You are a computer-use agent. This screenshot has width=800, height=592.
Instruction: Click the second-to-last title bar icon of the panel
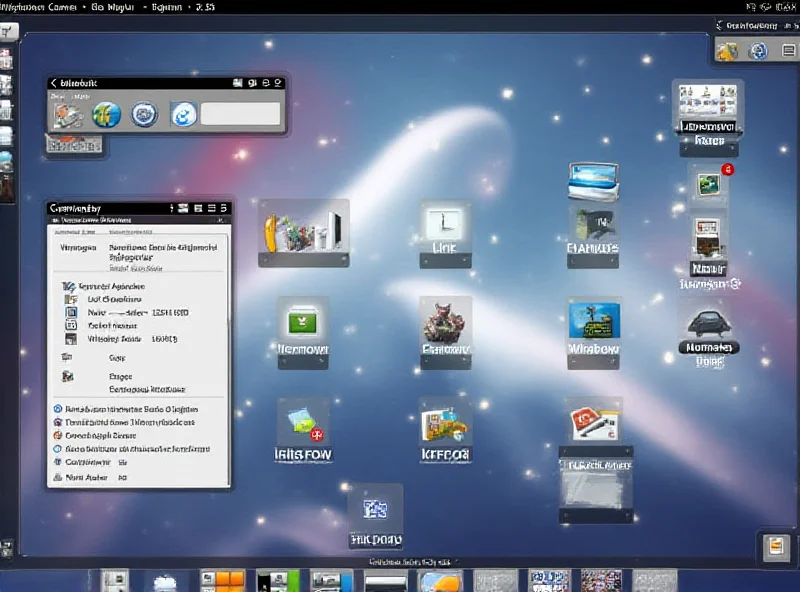pos(211,208)
